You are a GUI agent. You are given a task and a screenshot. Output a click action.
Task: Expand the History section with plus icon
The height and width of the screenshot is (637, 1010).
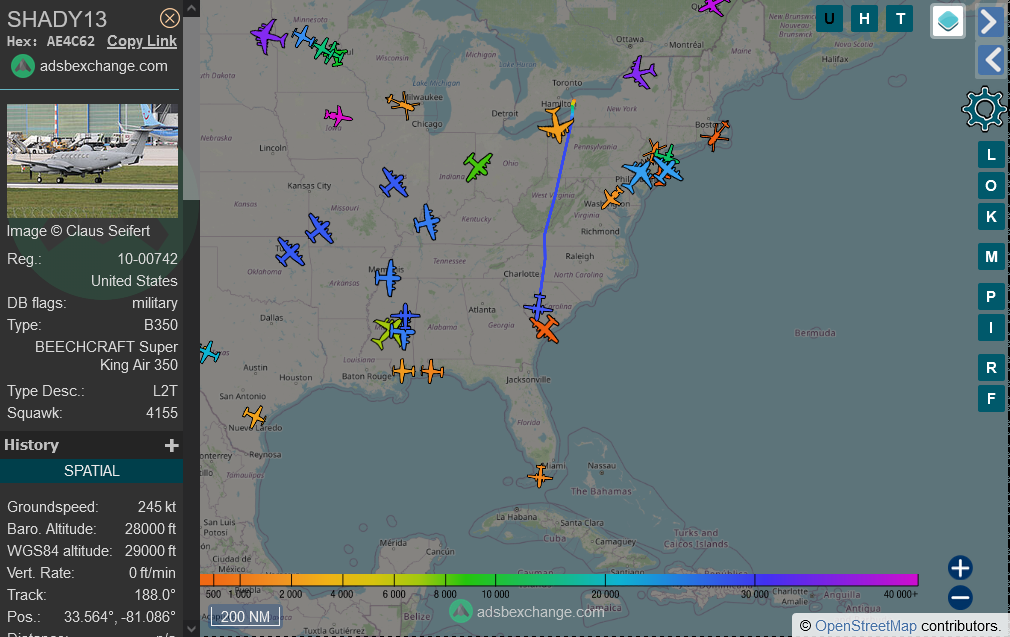171,445
